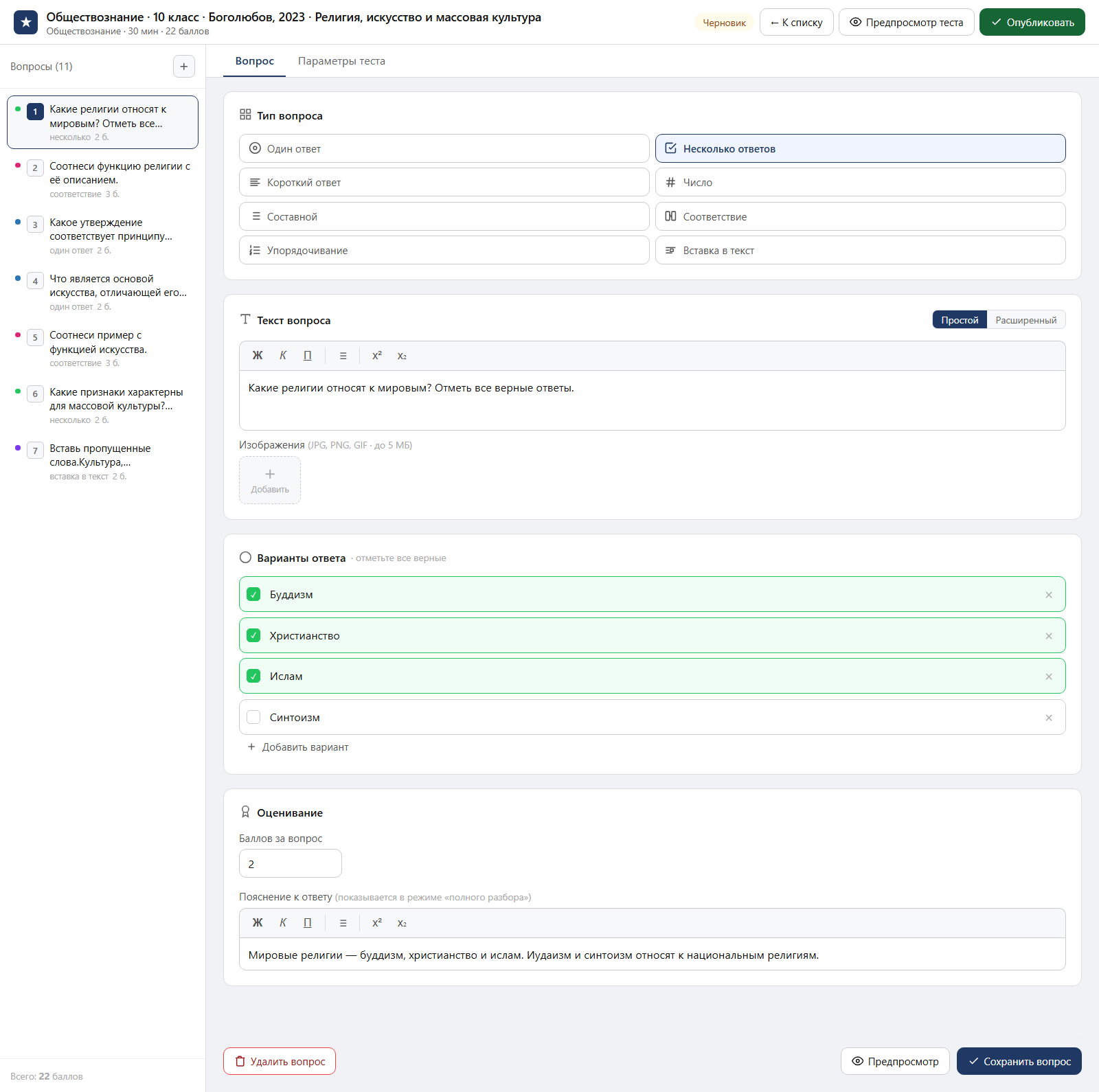Open question 5 in the sidebar
Image resolution: width=1099 pixels, height=1092 pixels.
[x=103, y=348]
